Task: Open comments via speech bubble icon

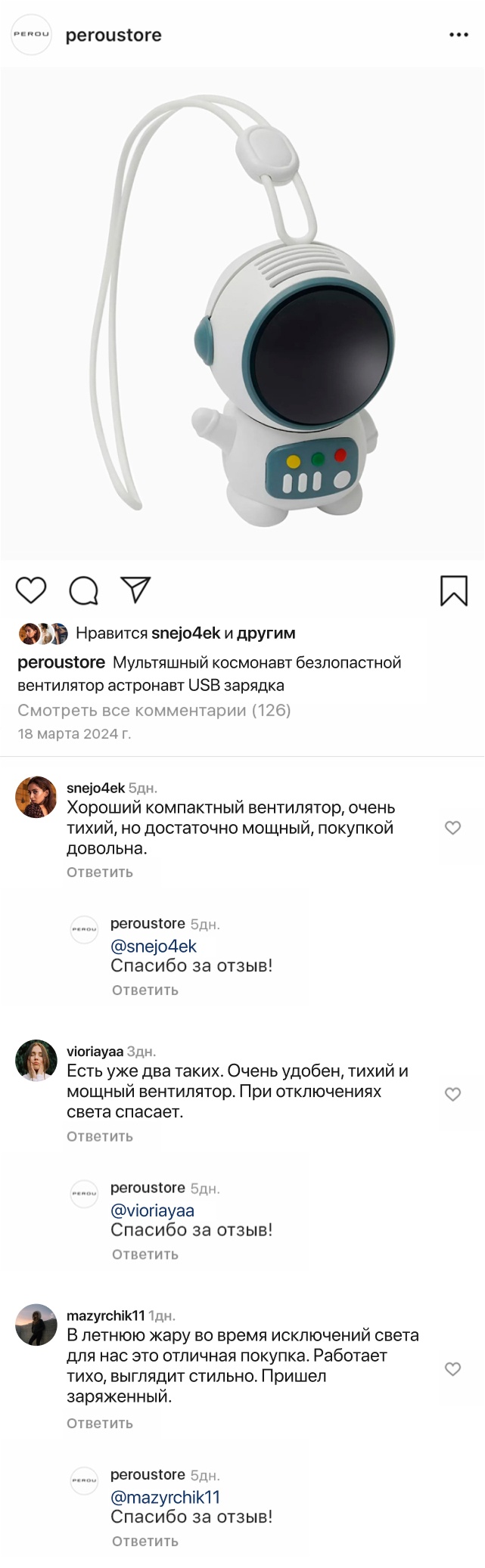Action: [x=83, y=591]
